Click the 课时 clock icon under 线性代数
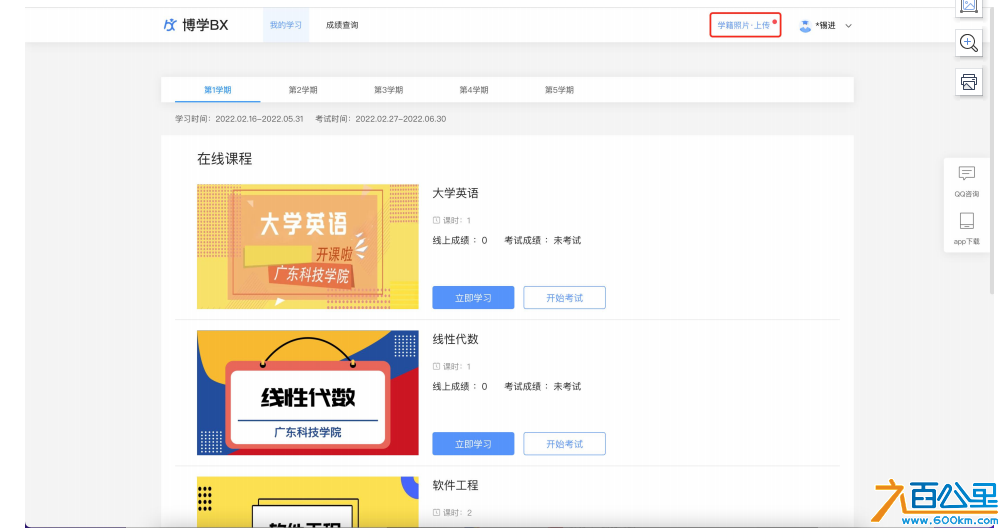 pyautogui.click(x=436, y=366)
